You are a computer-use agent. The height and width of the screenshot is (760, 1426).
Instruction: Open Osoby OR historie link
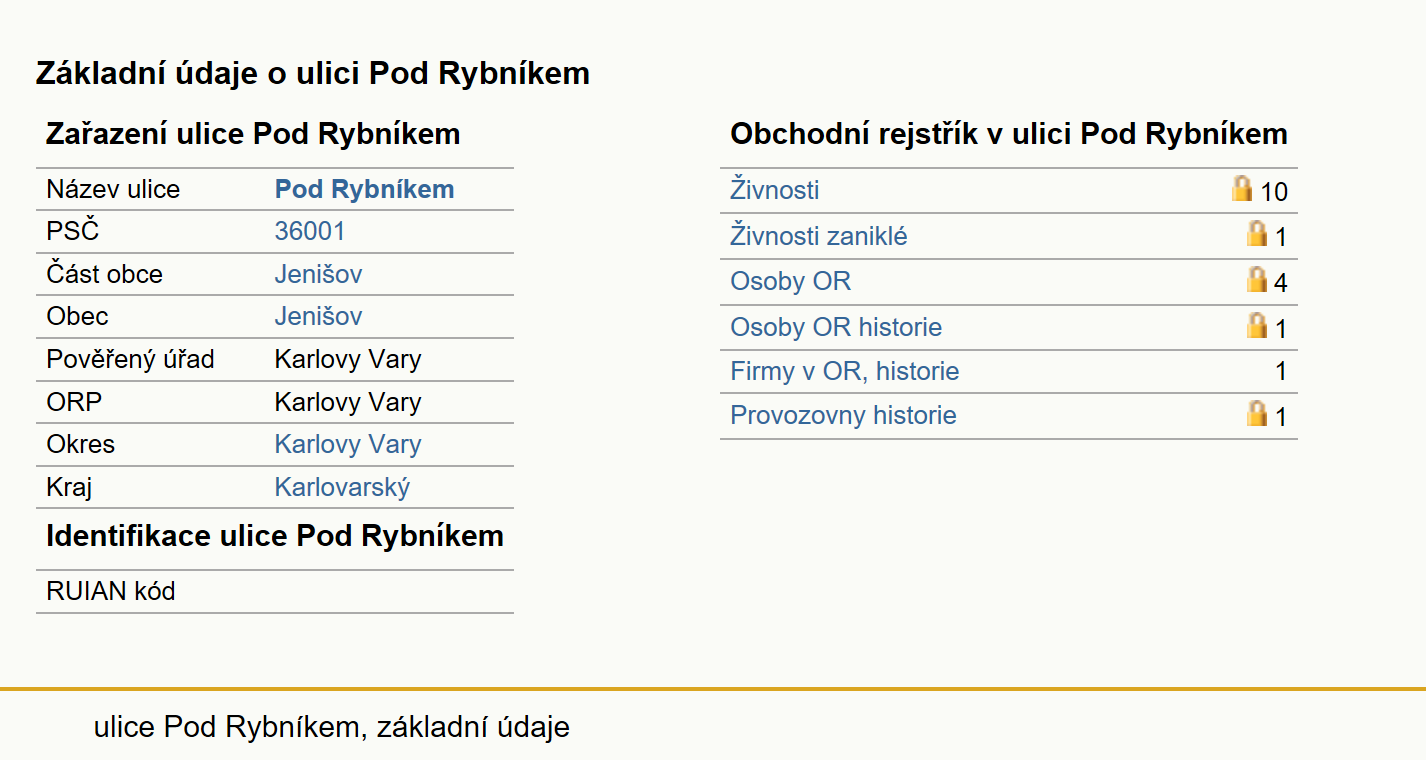point(836,327)
